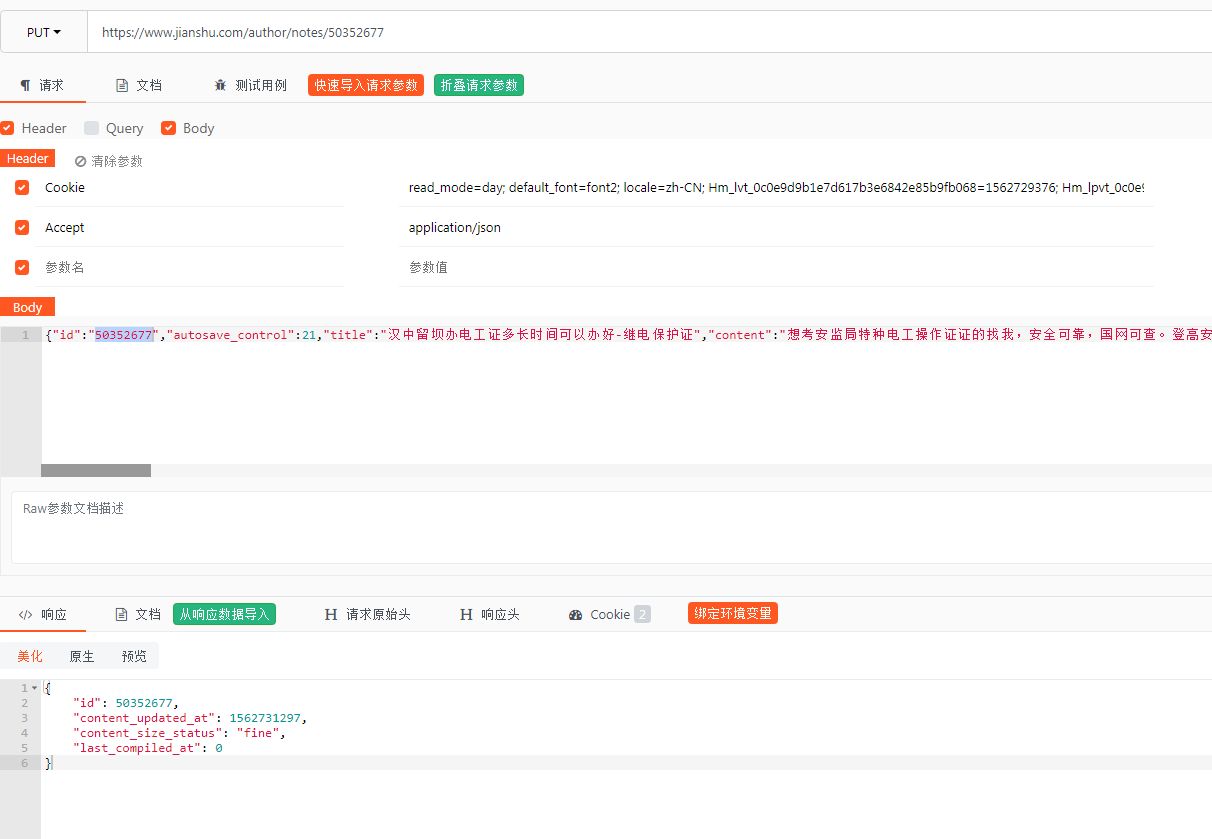1212x839 pixels.
Task: Switch to the 预览 response view tab
Action: point(134,657)
